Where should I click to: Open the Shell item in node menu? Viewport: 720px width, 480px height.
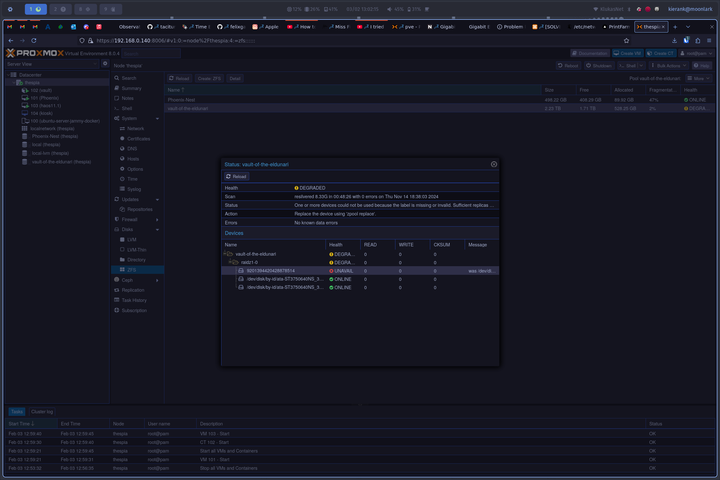click(128, 109)
